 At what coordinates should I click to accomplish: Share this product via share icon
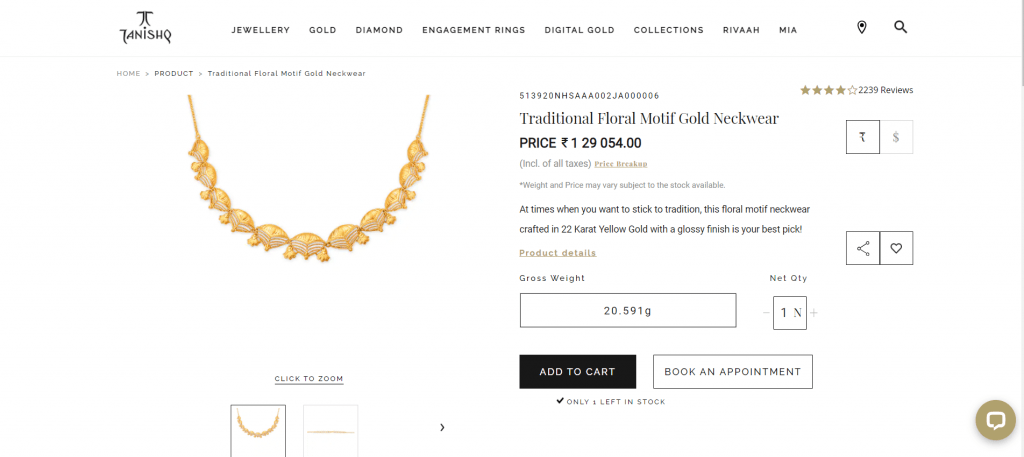point(863,248)
